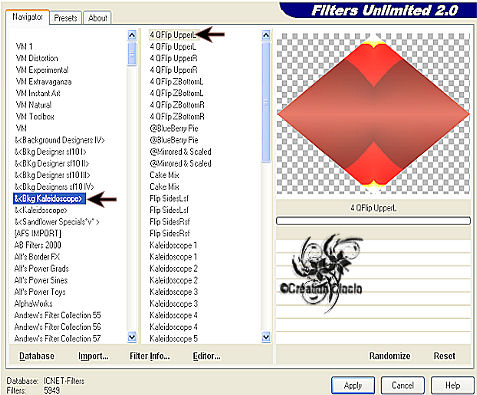Click the filter preview image
This screenshot has width=477, height=395.
pyautogui.click(x=373, y=113)
